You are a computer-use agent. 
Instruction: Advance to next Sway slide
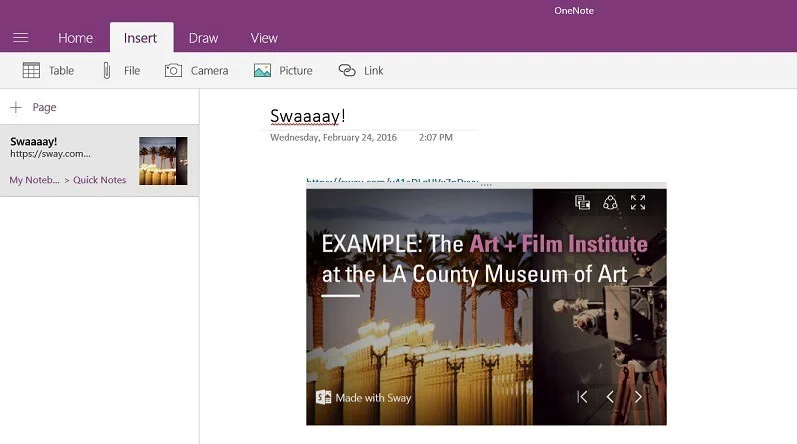(x=638, y=397)
